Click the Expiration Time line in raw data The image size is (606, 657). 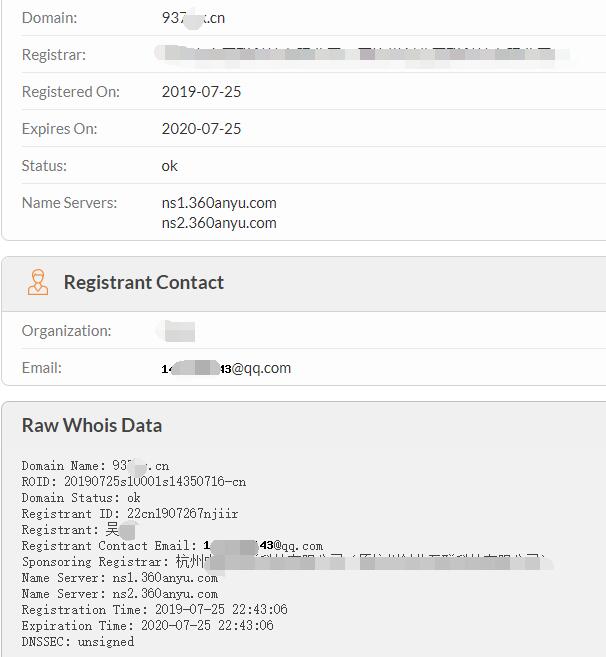pyautogui.click(x=148, y=626)
